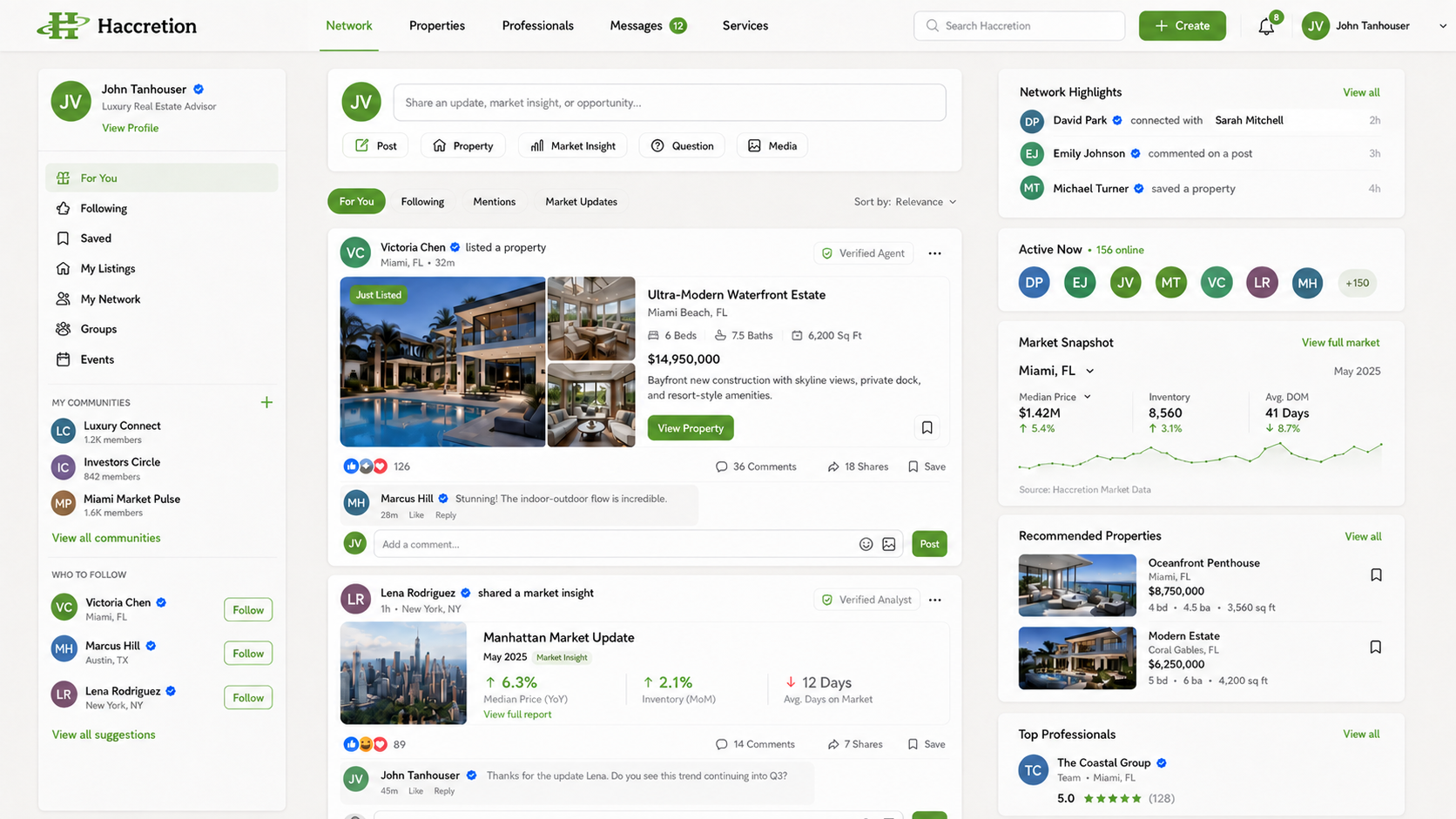The height and width of the screenshot is (819, 1456).
Task: Open the Messages tab
Action: point(648,26)
